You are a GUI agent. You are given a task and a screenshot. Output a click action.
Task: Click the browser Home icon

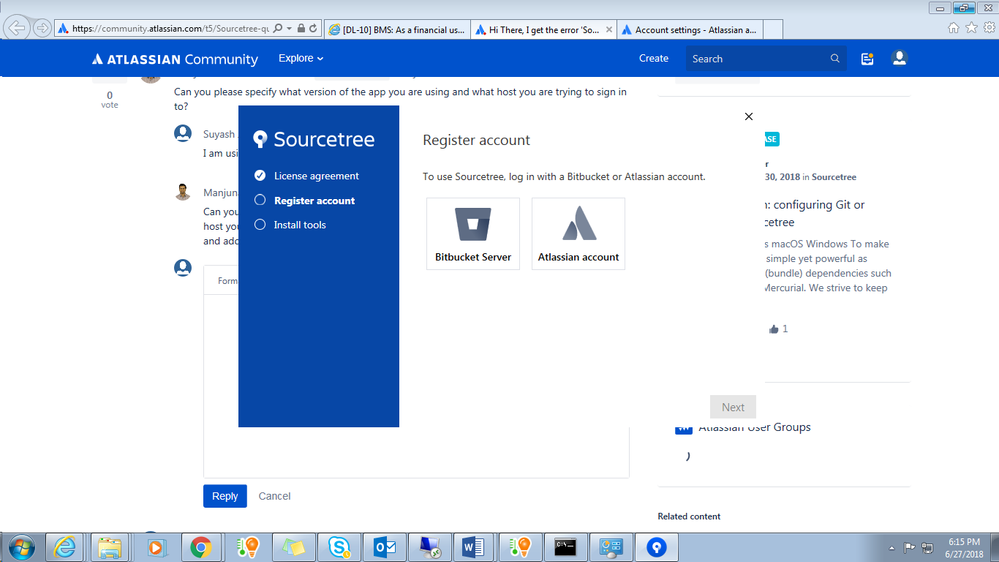click(x=953, y=27)
